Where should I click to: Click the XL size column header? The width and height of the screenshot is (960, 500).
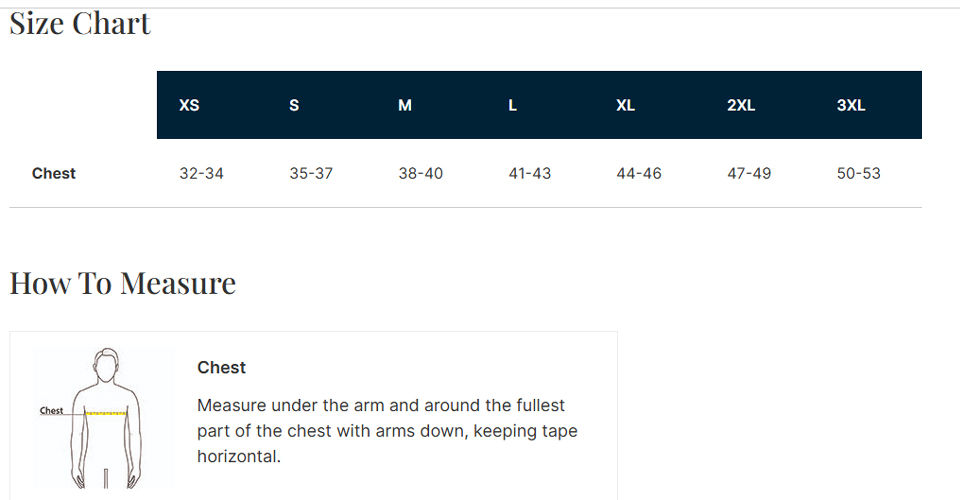click(626, 105)
